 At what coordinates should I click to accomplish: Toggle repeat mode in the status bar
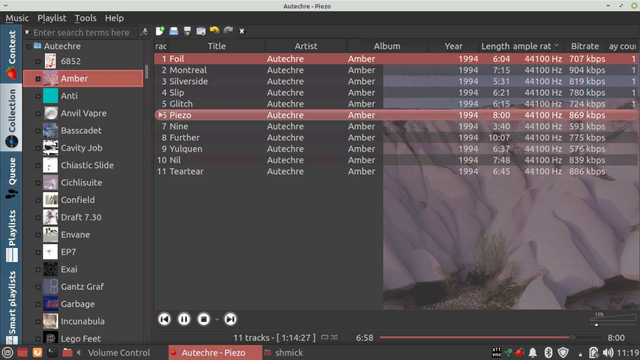(324, 338)
